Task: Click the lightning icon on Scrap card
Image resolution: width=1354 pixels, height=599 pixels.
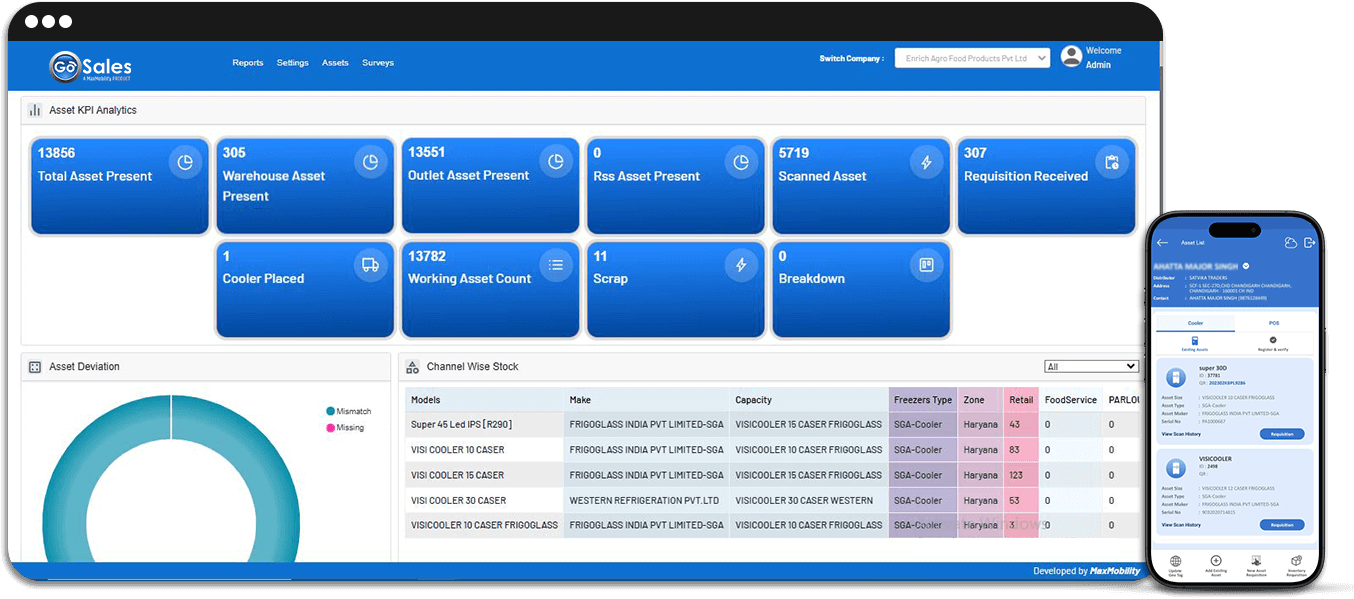Action: click(741, 265)
